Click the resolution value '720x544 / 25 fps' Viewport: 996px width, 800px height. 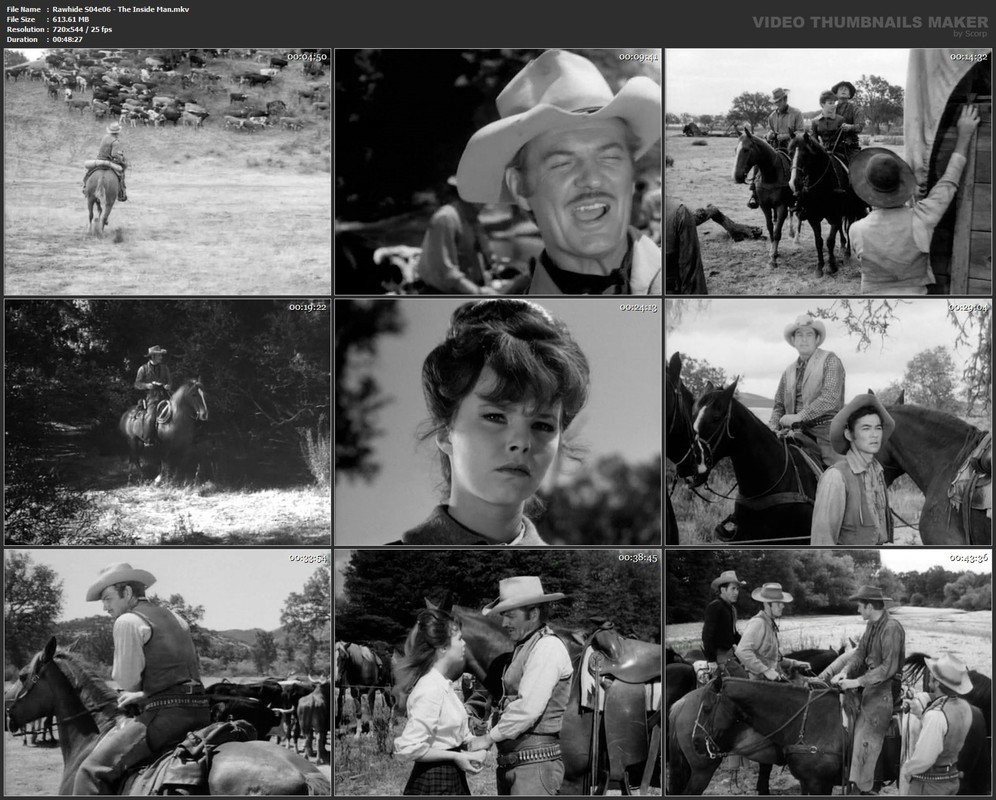click(82, 29)
